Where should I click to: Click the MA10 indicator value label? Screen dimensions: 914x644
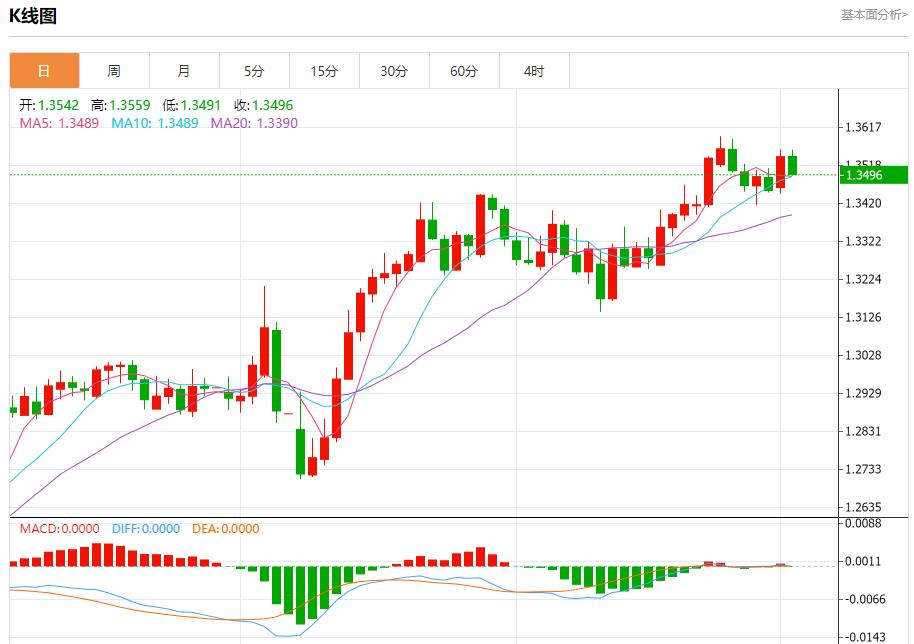(154, 123)
